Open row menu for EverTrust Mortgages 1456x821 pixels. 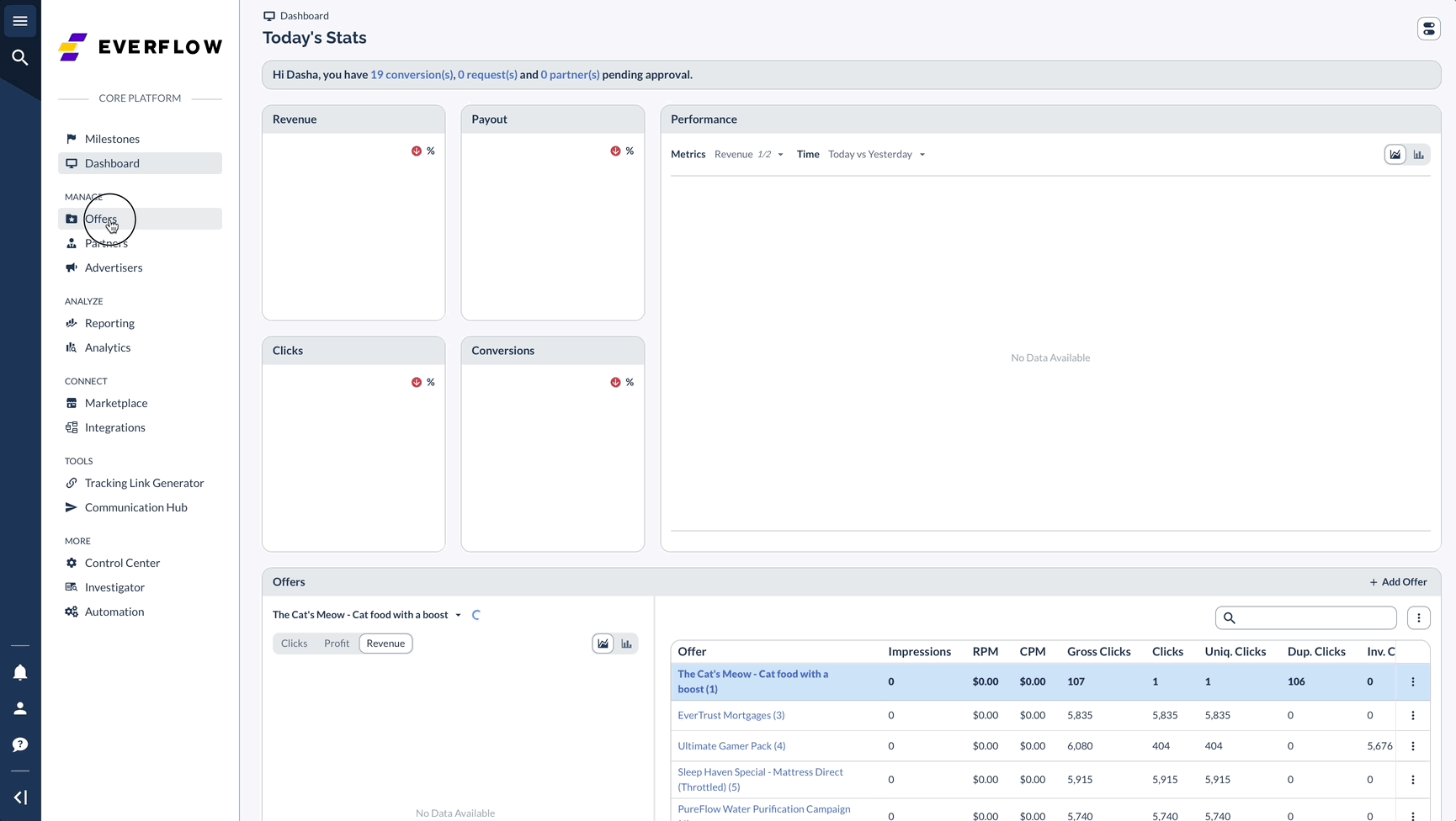[1413, 716]
